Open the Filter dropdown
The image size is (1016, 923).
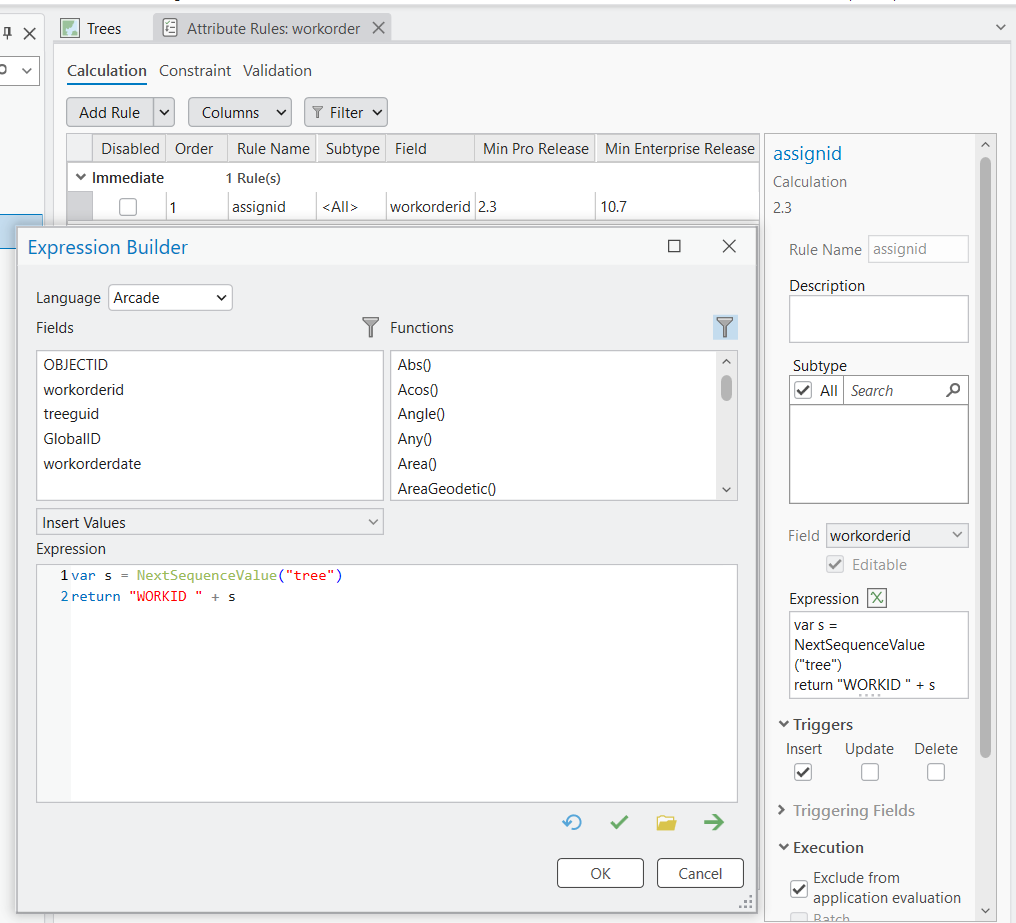[346, 112]
